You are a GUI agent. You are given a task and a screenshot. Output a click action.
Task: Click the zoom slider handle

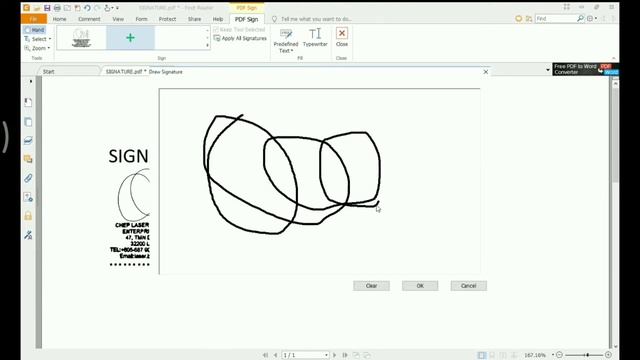(588, 355)
